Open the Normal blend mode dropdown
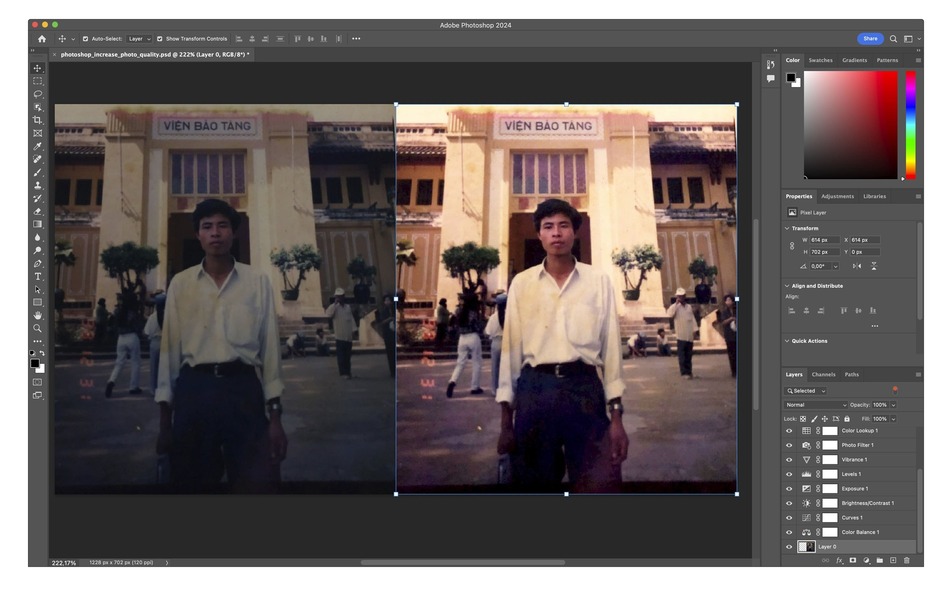 [815, 405]
